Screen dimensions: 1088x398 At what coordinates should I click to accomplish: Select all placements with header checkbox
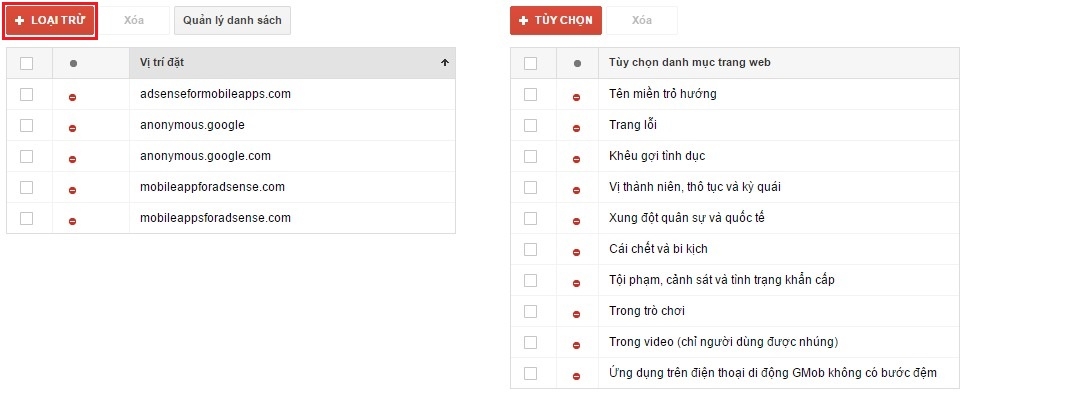(x=26, y=63)
